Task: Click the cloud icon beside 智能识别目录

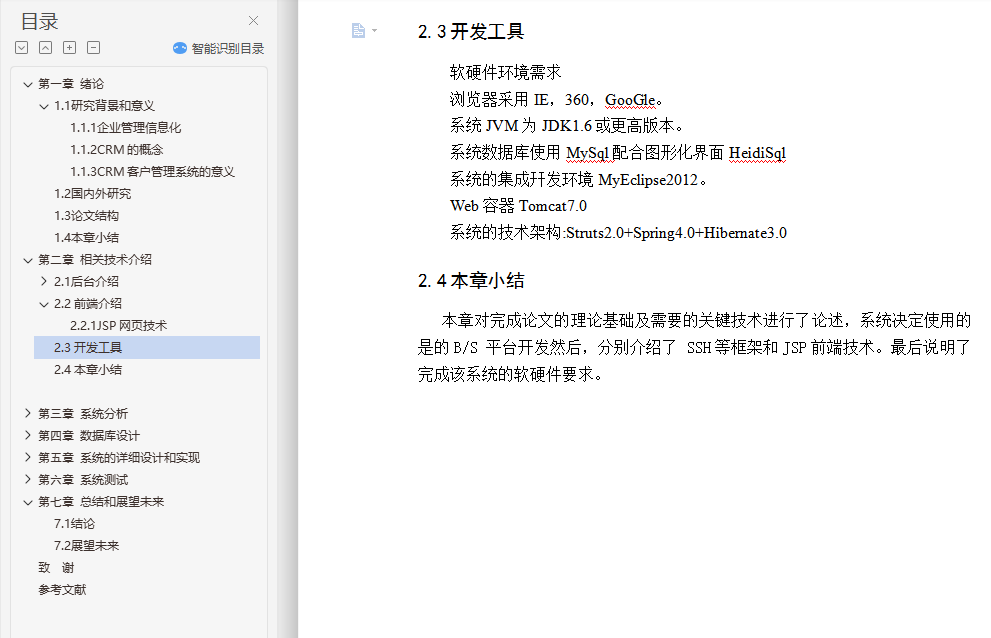Action: coord(179,48)
